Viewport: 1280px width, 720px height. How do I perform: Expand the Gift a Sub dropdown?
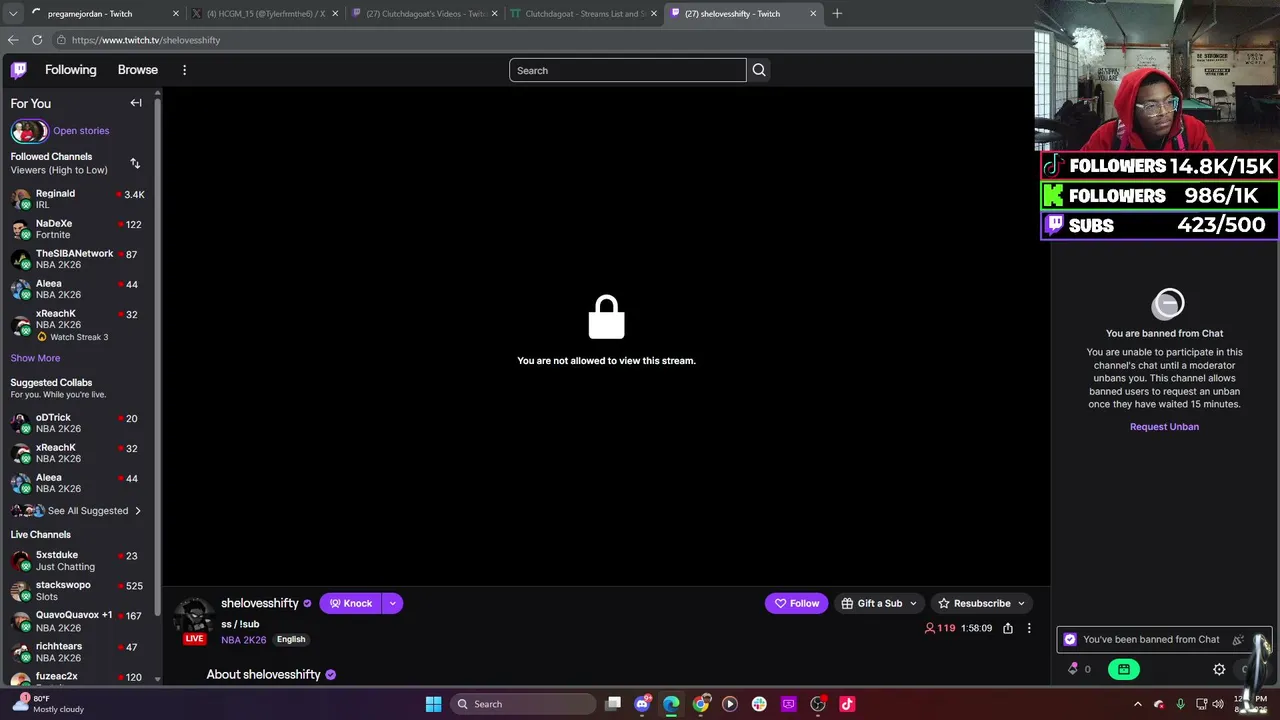click(x=913, y=603)
